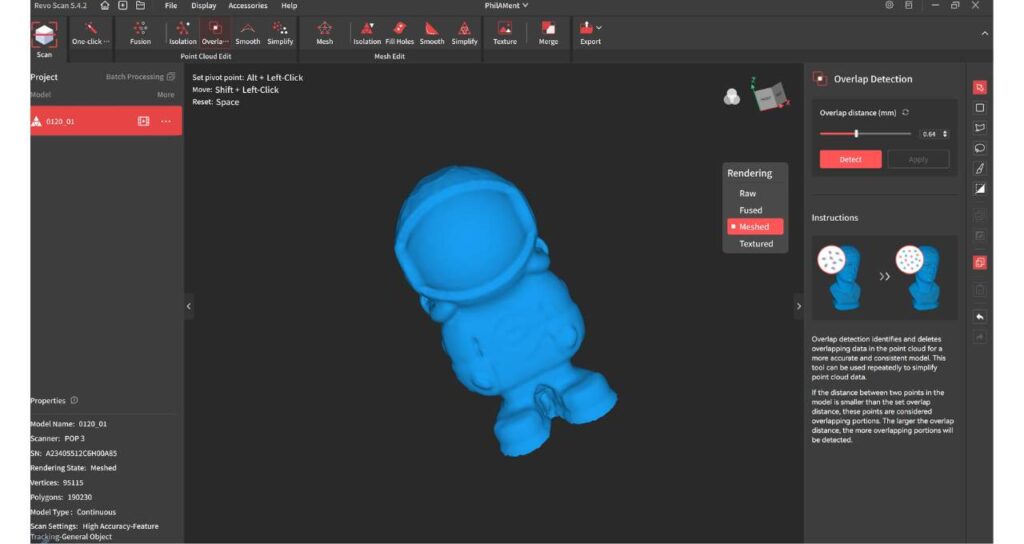Start point cloud Fusion
Image resolution: width=1024 pixels, height=544 pixels.
tap(140, 33)
